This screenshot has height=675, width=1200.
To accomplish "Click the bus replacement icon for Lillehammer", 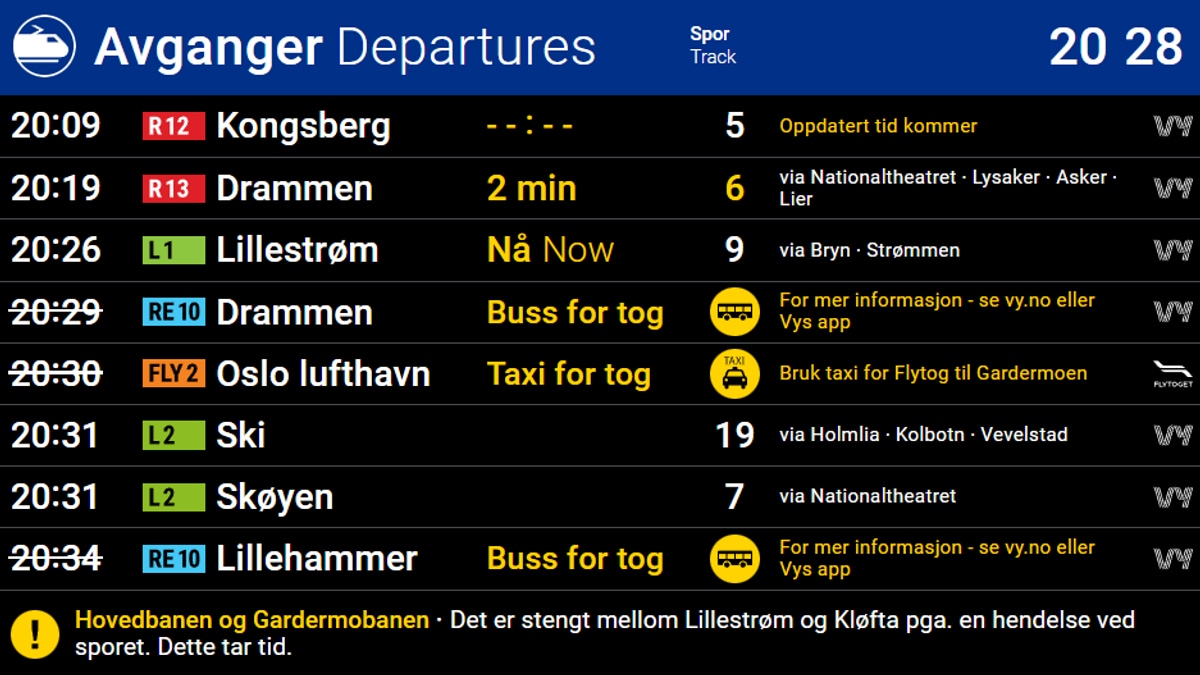I will pyautogui.click(x=735, y=559).
